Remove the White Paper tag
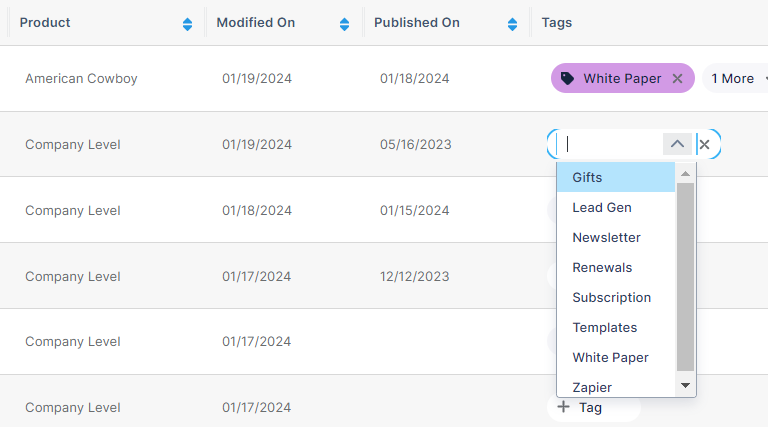Image resolution: width=768 pixels, height=427 pixels. (677, 79)
